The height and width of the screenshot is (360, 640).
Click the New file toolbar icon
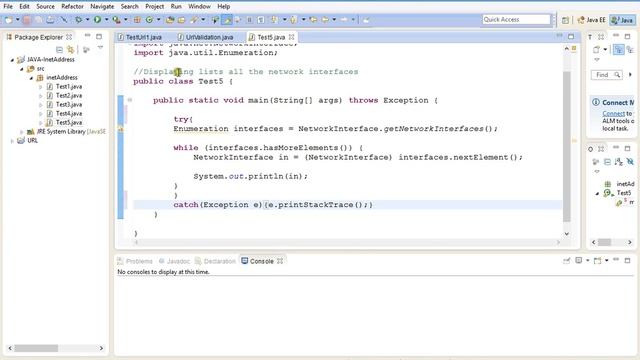[x=8, y=20]
